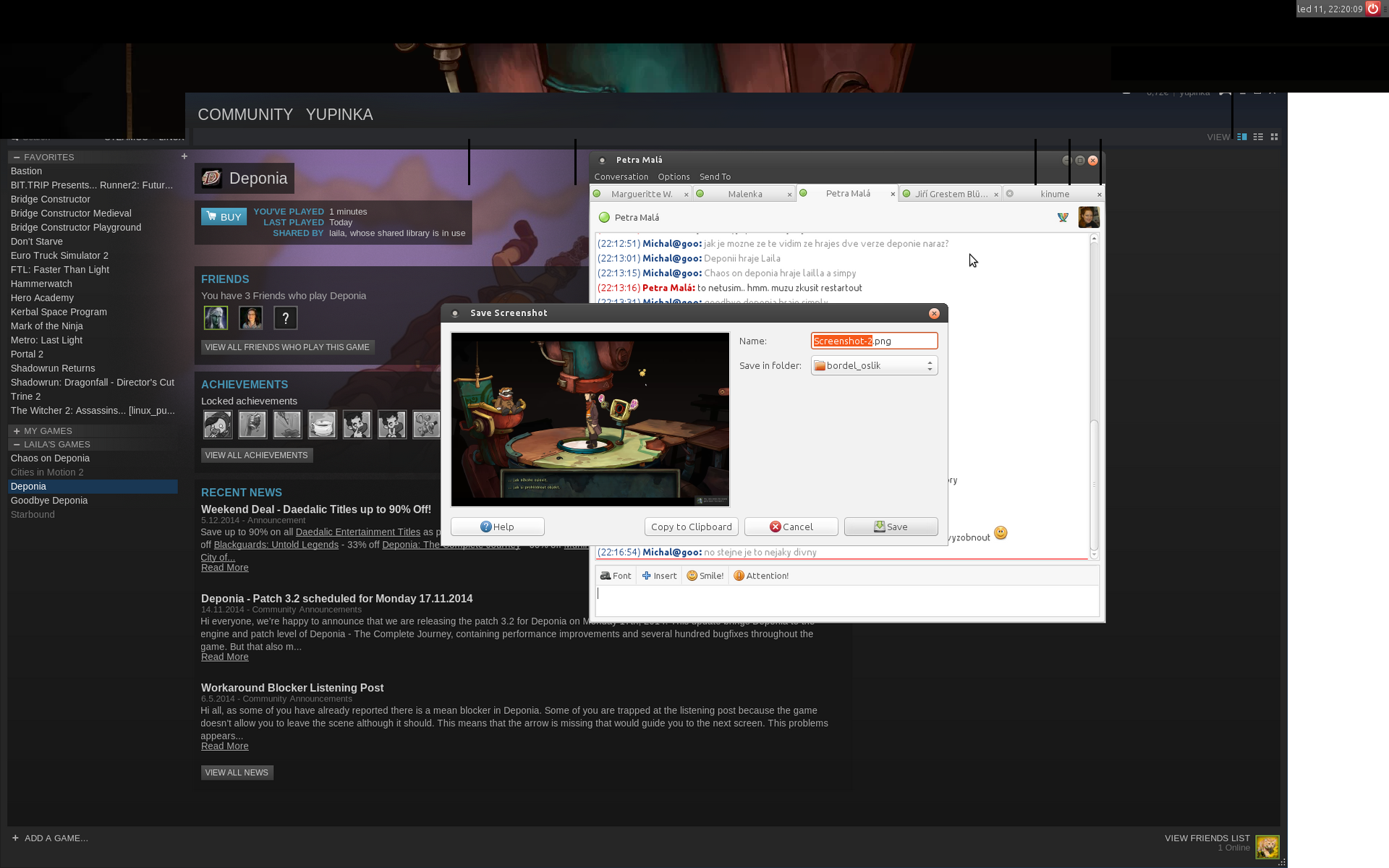Open the YUPINKA profile section
This screenshot has width=1389, height=868.
point(339,115)
